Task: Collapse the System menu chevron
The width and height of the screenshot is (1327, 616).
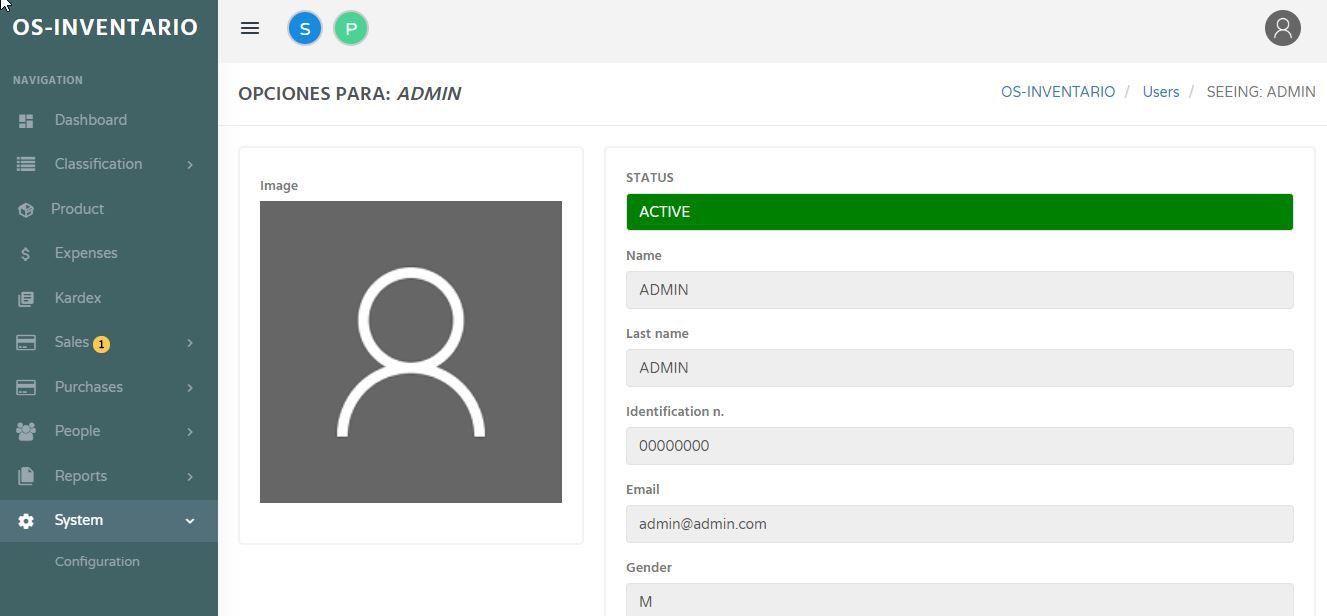Action: 190,521
